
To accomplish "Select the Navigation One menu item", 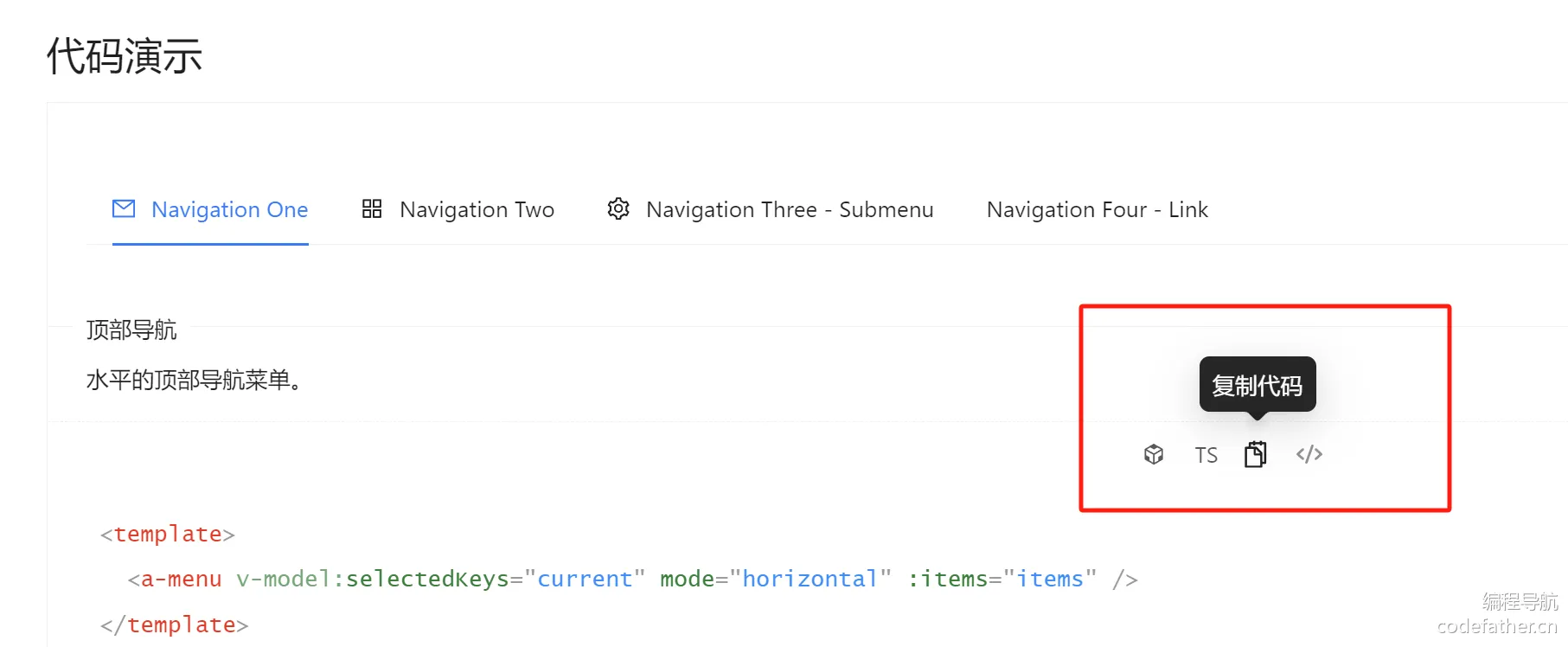I will point(210,209).
